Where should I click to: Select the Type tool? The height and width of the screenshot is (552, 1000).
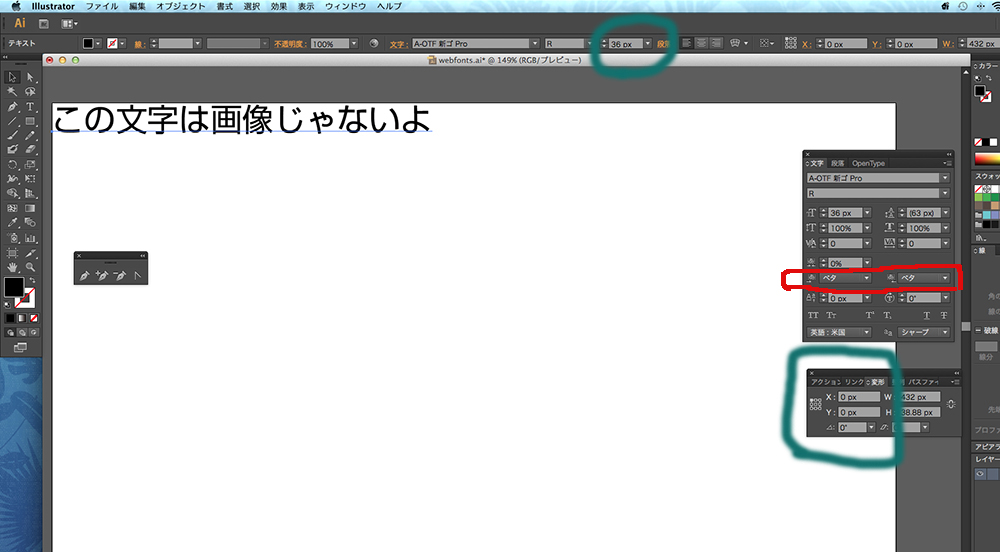(x=30, y=106)
